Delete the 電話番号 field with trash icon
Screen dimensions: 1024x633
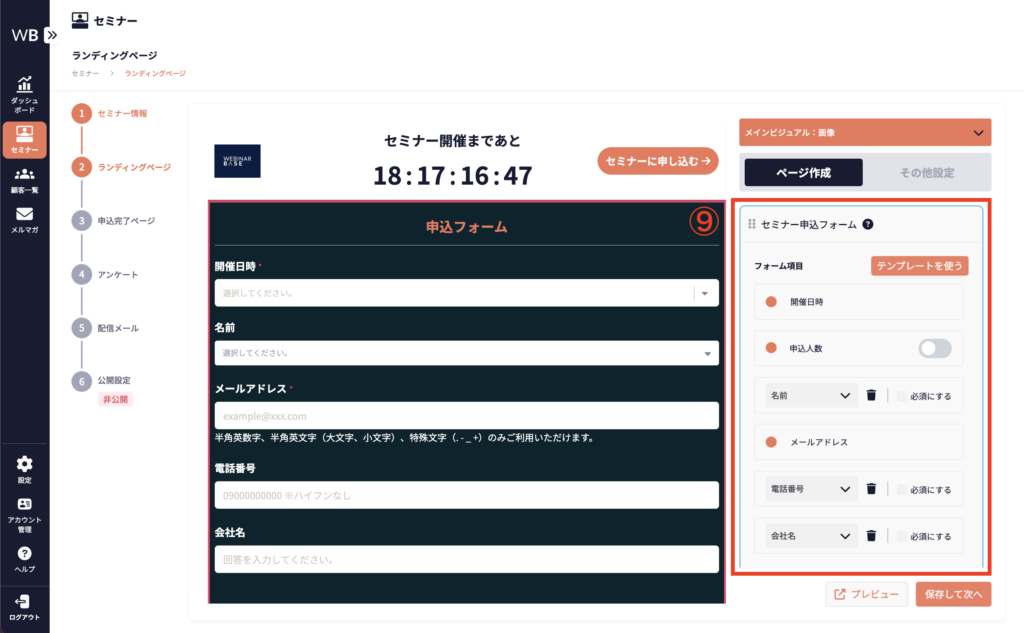(x=871, y=489)
